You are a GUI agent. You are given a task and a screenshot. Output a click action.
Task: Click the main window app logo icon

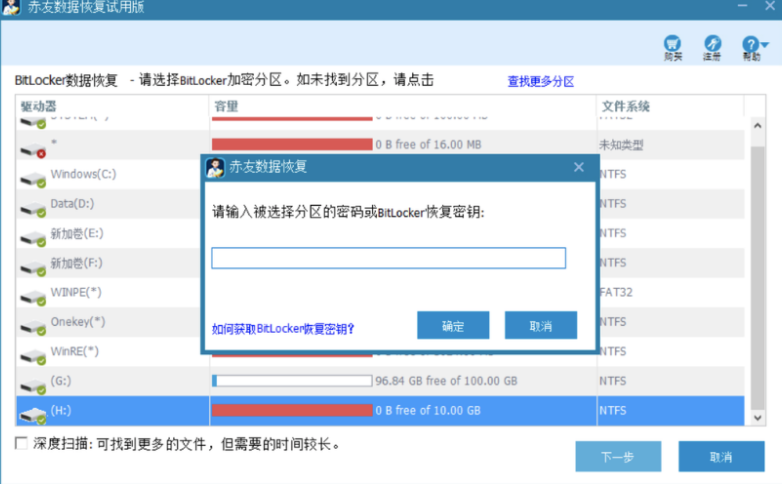[11, 7]
